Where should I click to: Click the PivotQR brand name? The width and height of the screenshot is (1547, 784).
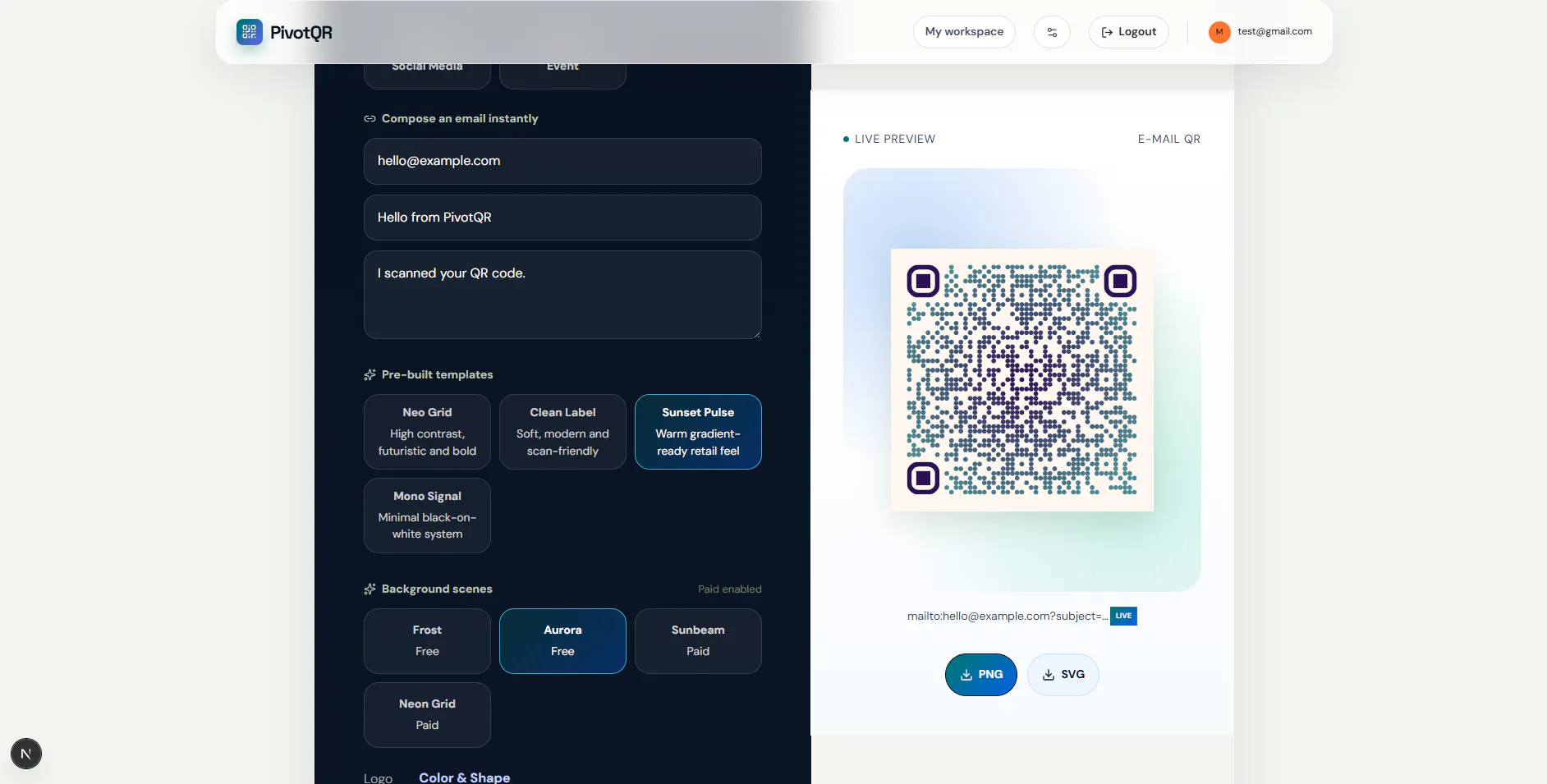click(x=301, y=33)
